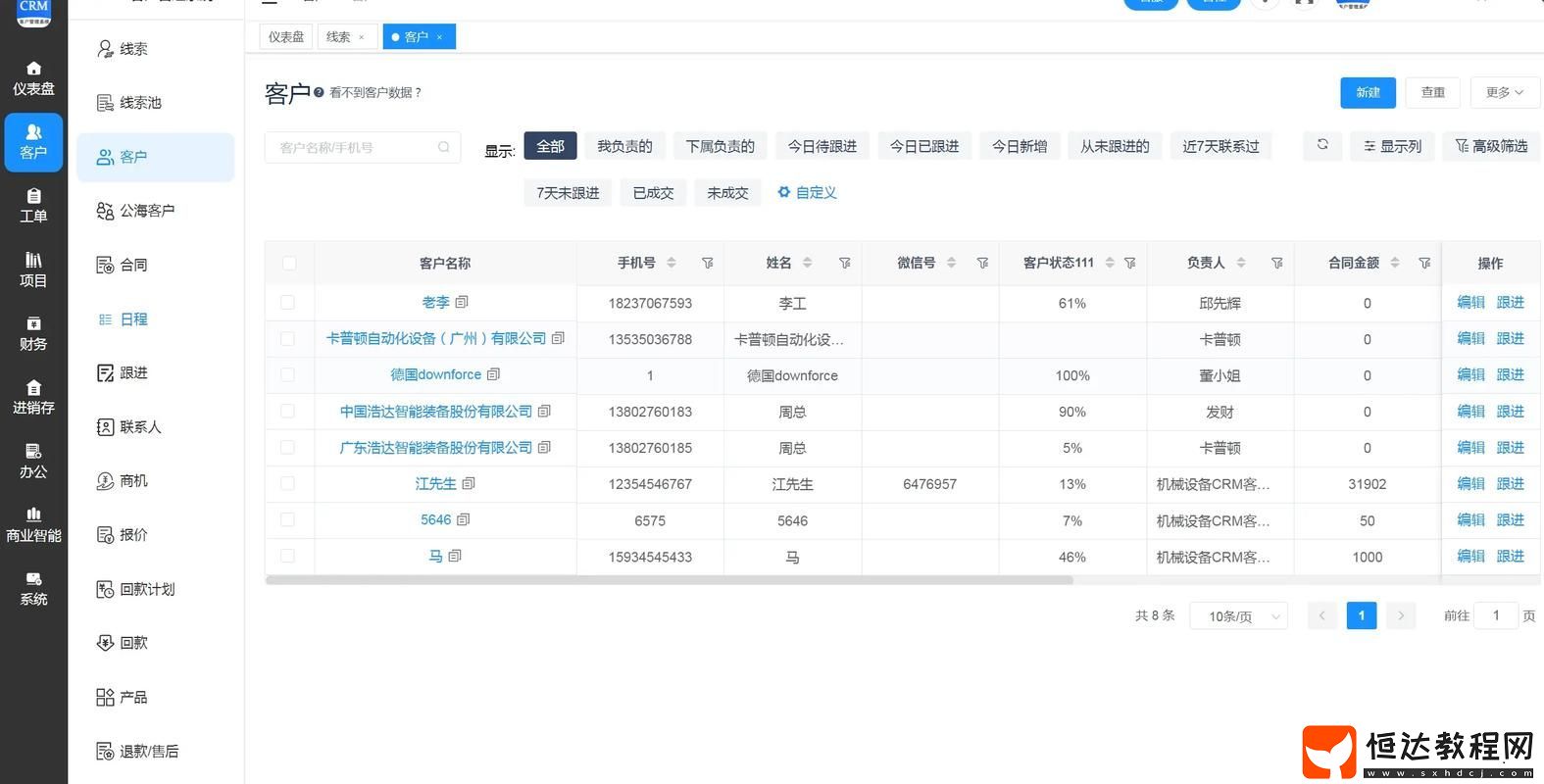Viewport: 1544px width, 784px height.
Task: Open the 进销存 inventory module icon
Action: tap(33, 397)
